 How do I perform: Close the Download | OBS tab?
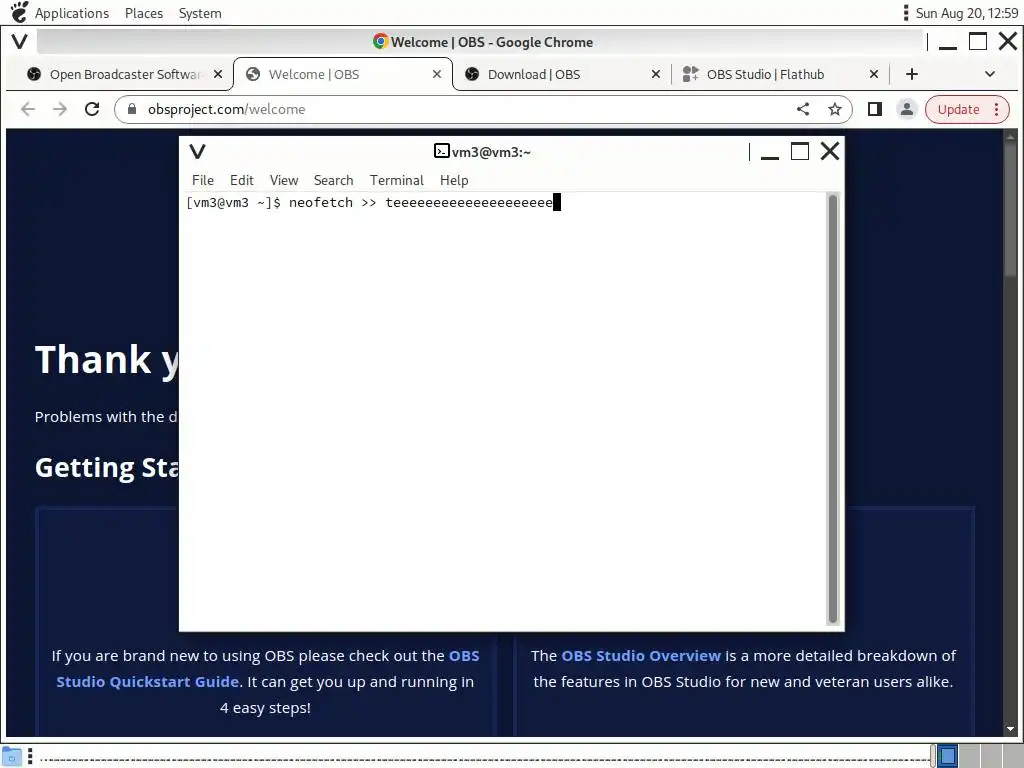click(656, 74)
